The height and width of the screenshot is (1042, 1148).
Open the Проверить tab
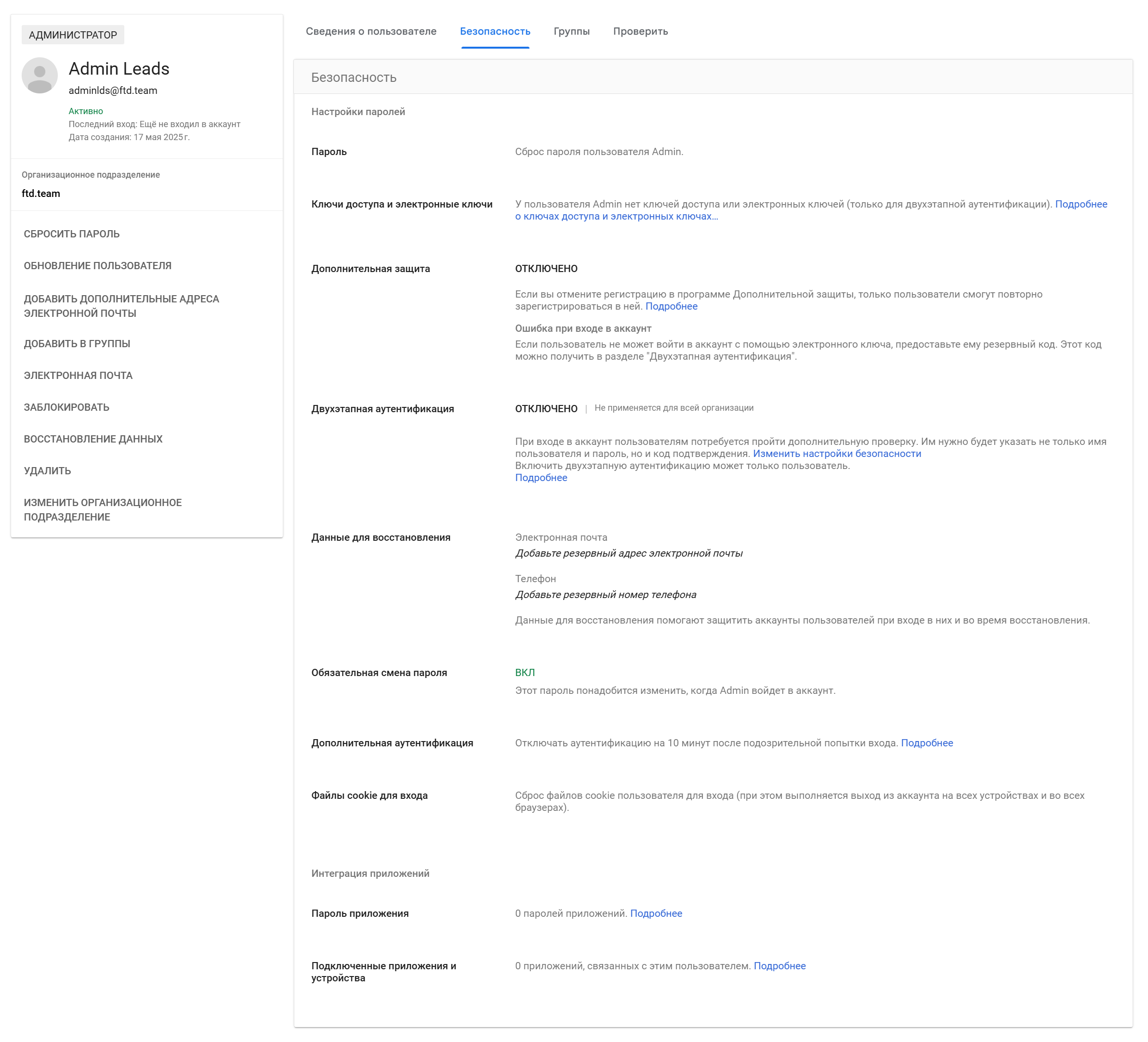click(x=640, y=31)
